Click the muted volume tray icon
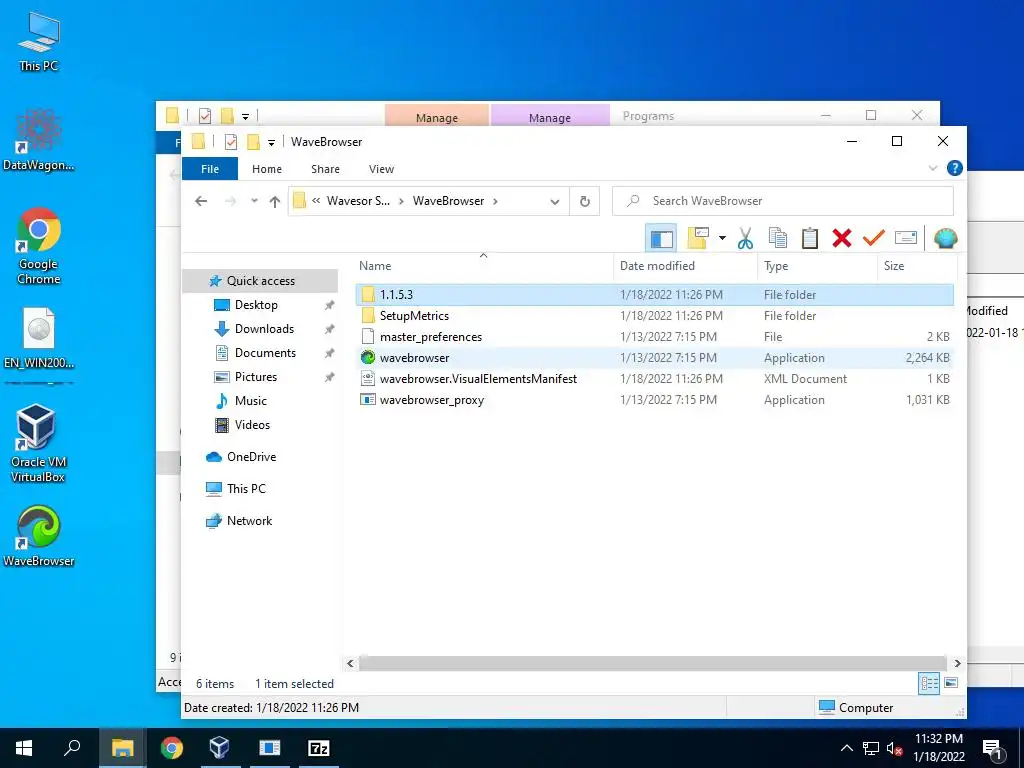This screenshot has height=768, width=1024. [x=894, y=748]
